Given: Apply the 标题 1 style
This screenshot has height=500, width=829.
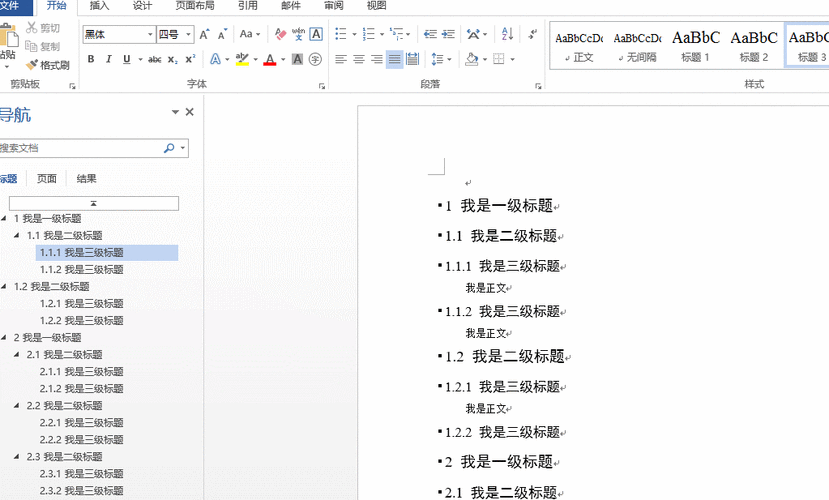Looking at the screenshot, I should tap(696, 45).
